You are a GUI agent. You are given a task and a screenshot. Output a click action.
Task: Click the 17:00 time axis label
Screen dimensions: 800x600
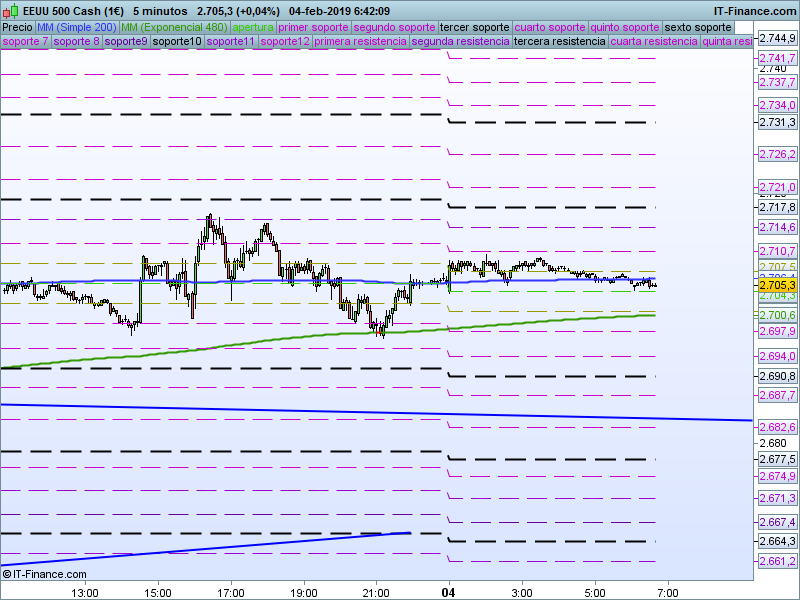point(231,593)
